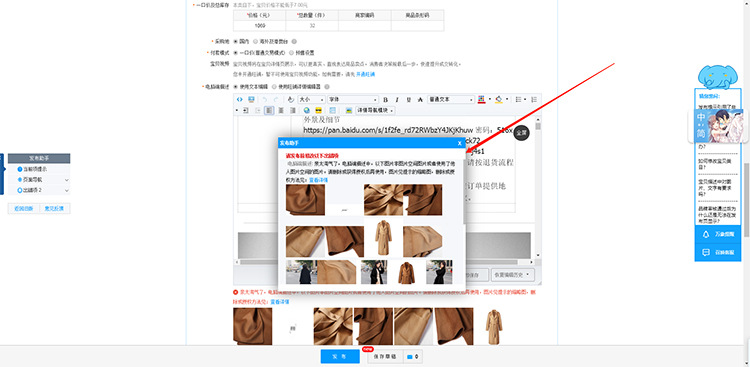Increase indent in editor toolbar

245,111
